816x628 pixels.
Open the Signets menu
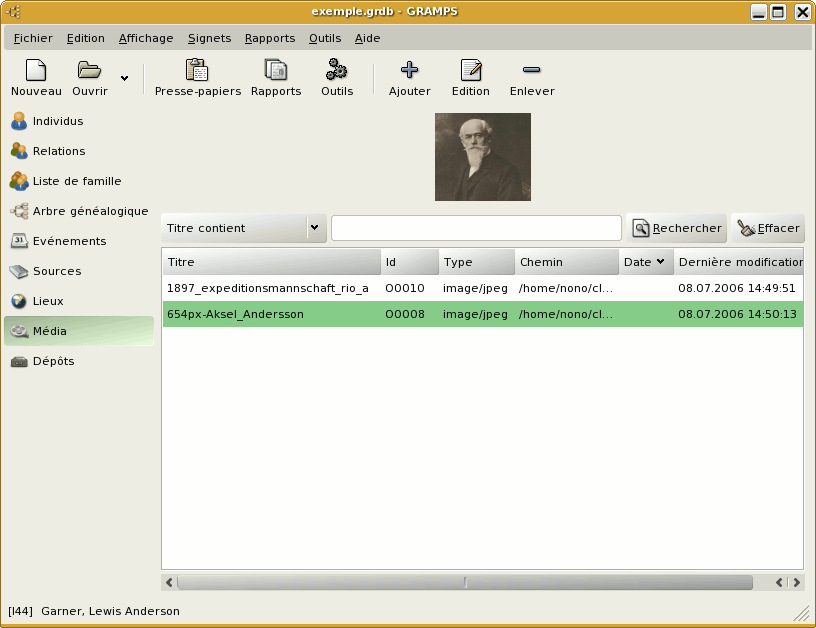click(209, 38)
